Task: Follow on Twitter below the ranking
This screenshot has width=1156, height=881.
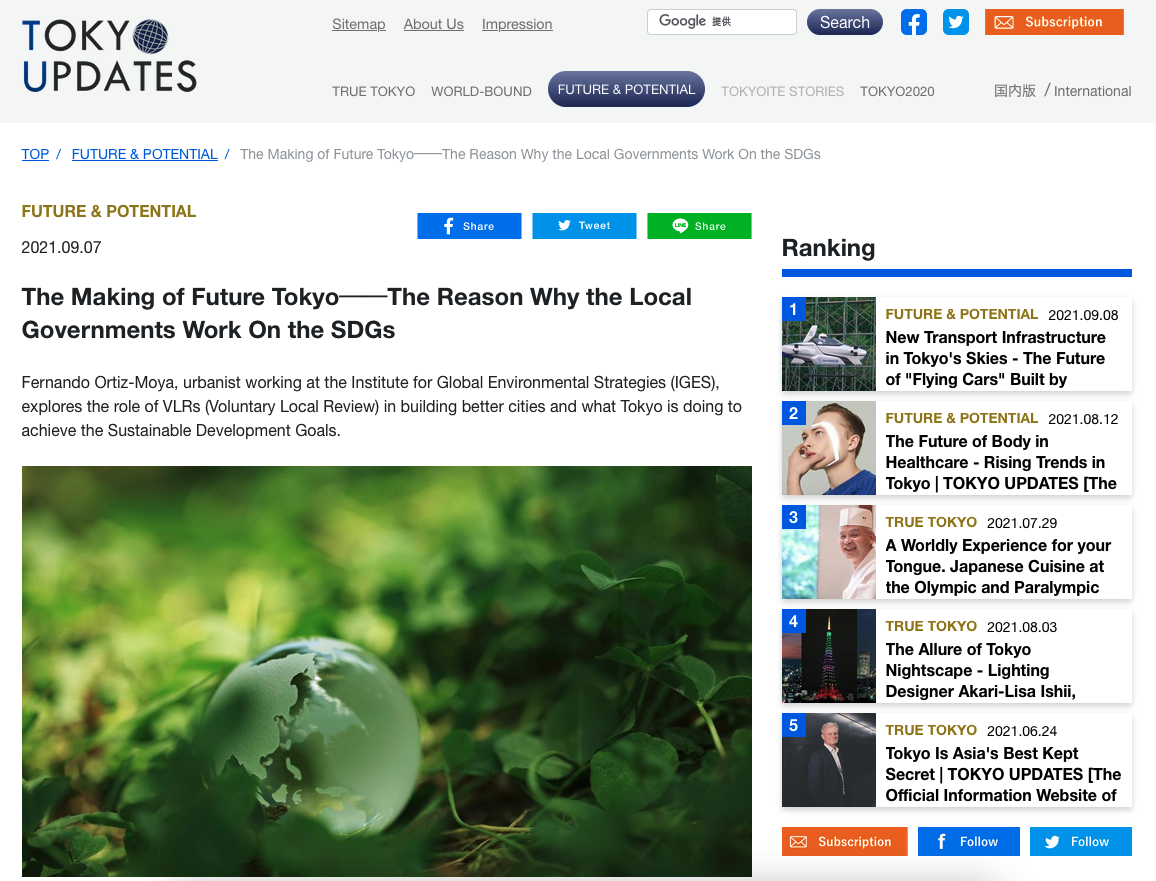Action: coord(1081,841)
